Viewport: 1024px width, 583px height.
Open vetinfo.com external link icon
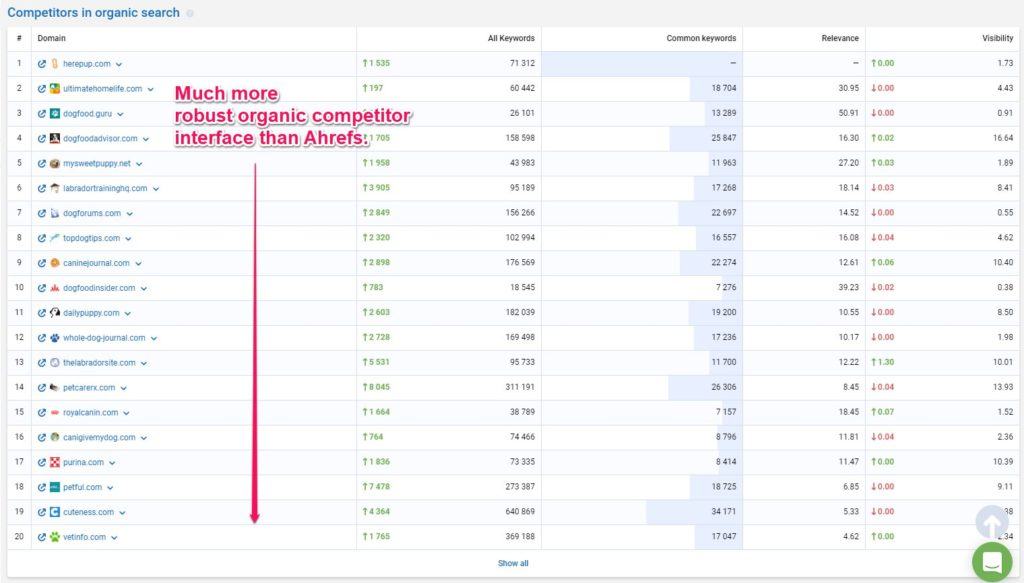pos(42,537)
